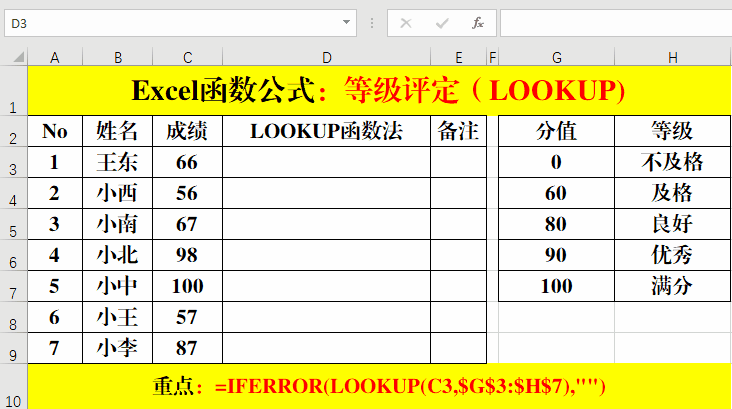Select empty LOOKUP cell in 小北's row
Image resolution: width=732 pixels, height=409 pixels.
(x=326, y=255)
